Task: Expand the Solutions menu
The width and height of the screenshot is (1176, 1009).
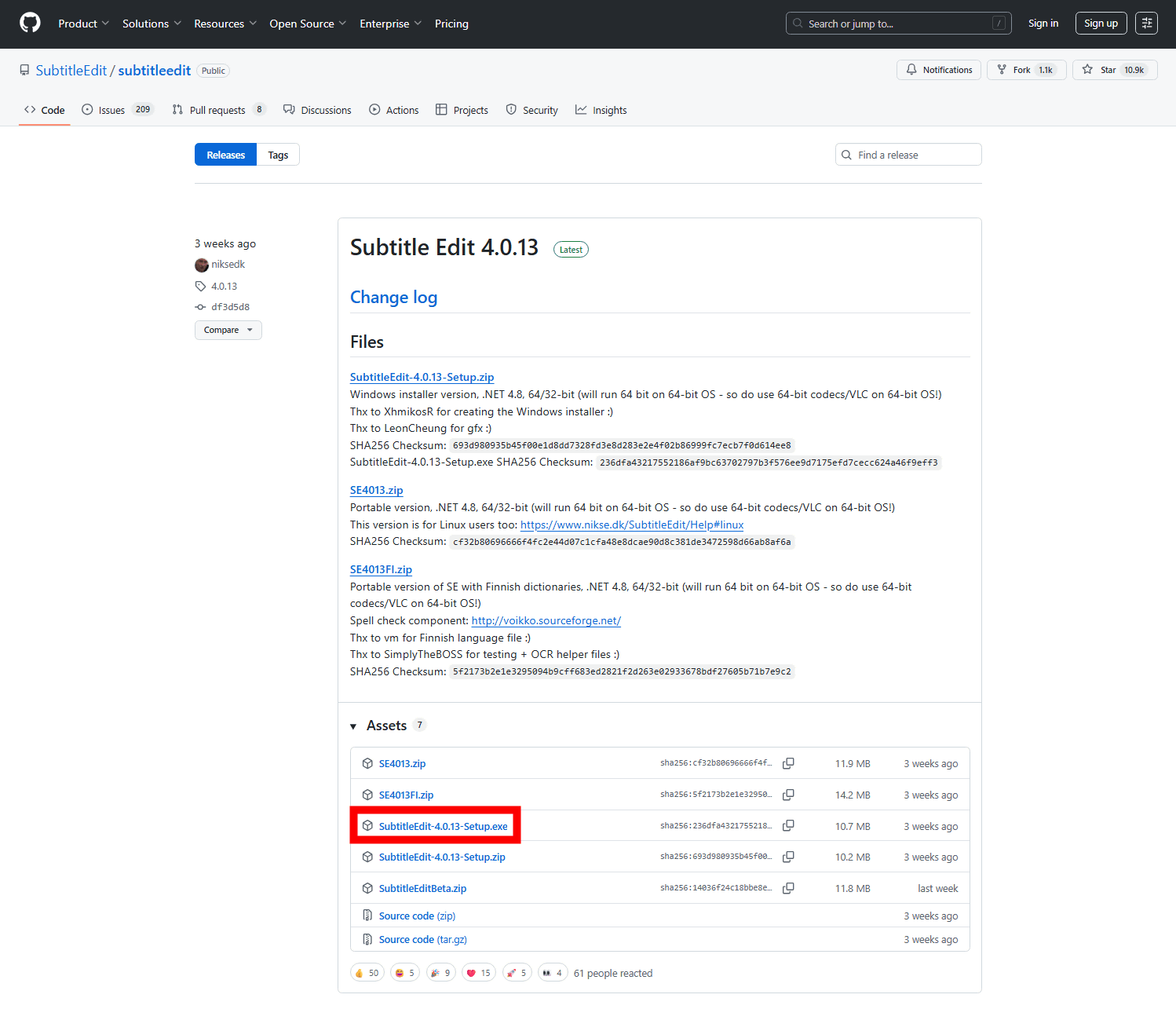Action: click(152, 24)
